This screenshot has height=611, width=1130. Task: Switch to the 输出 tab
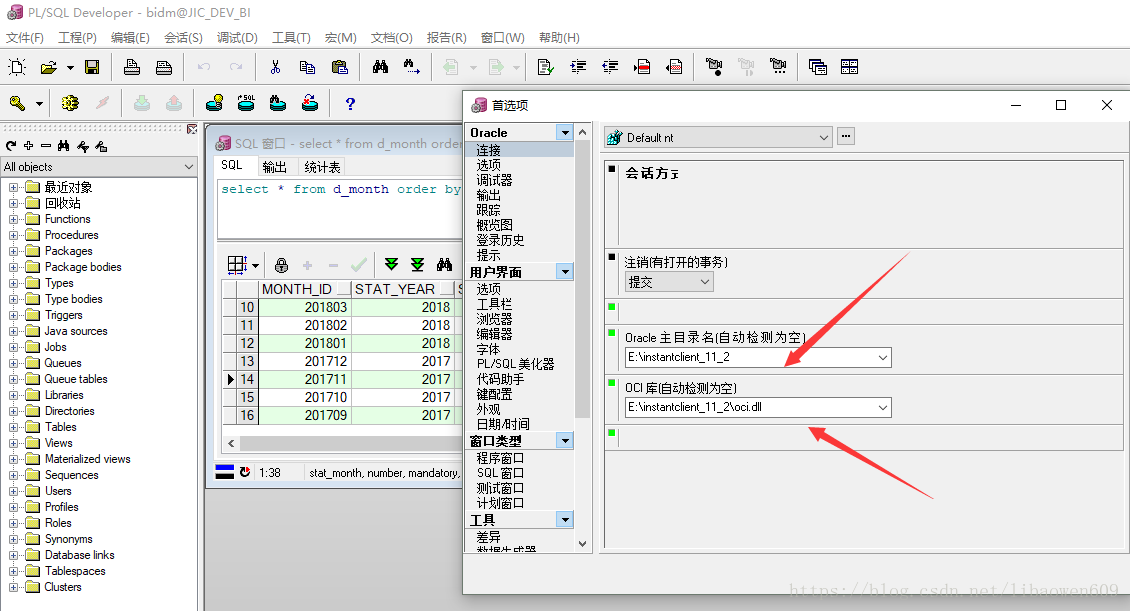(275, 166)
